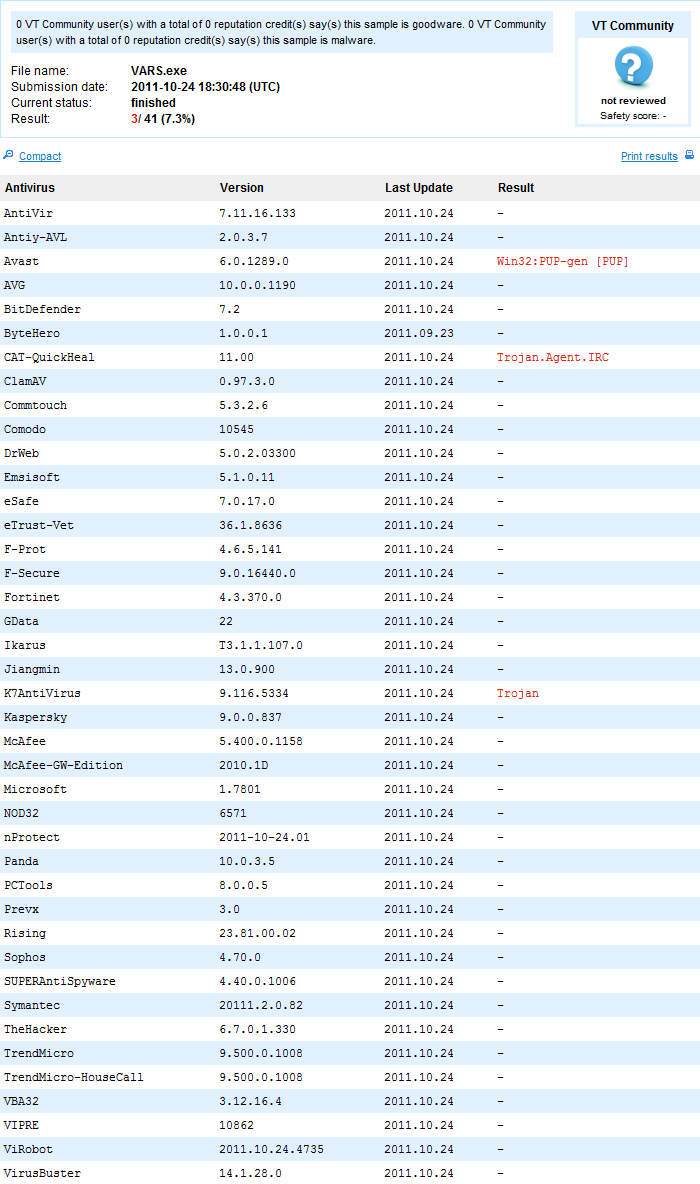Click Ikarus version T3.1.1.107.0

coord(261,646)
